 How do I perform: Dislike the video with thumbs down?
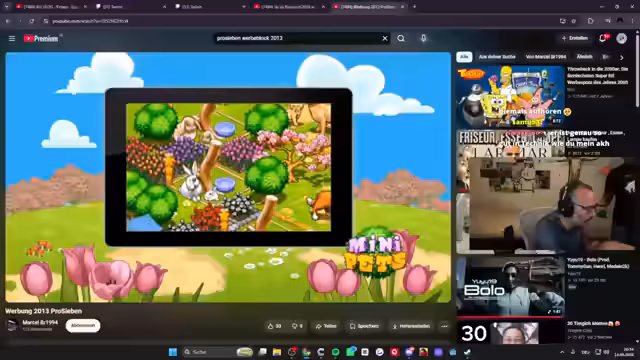297,326
